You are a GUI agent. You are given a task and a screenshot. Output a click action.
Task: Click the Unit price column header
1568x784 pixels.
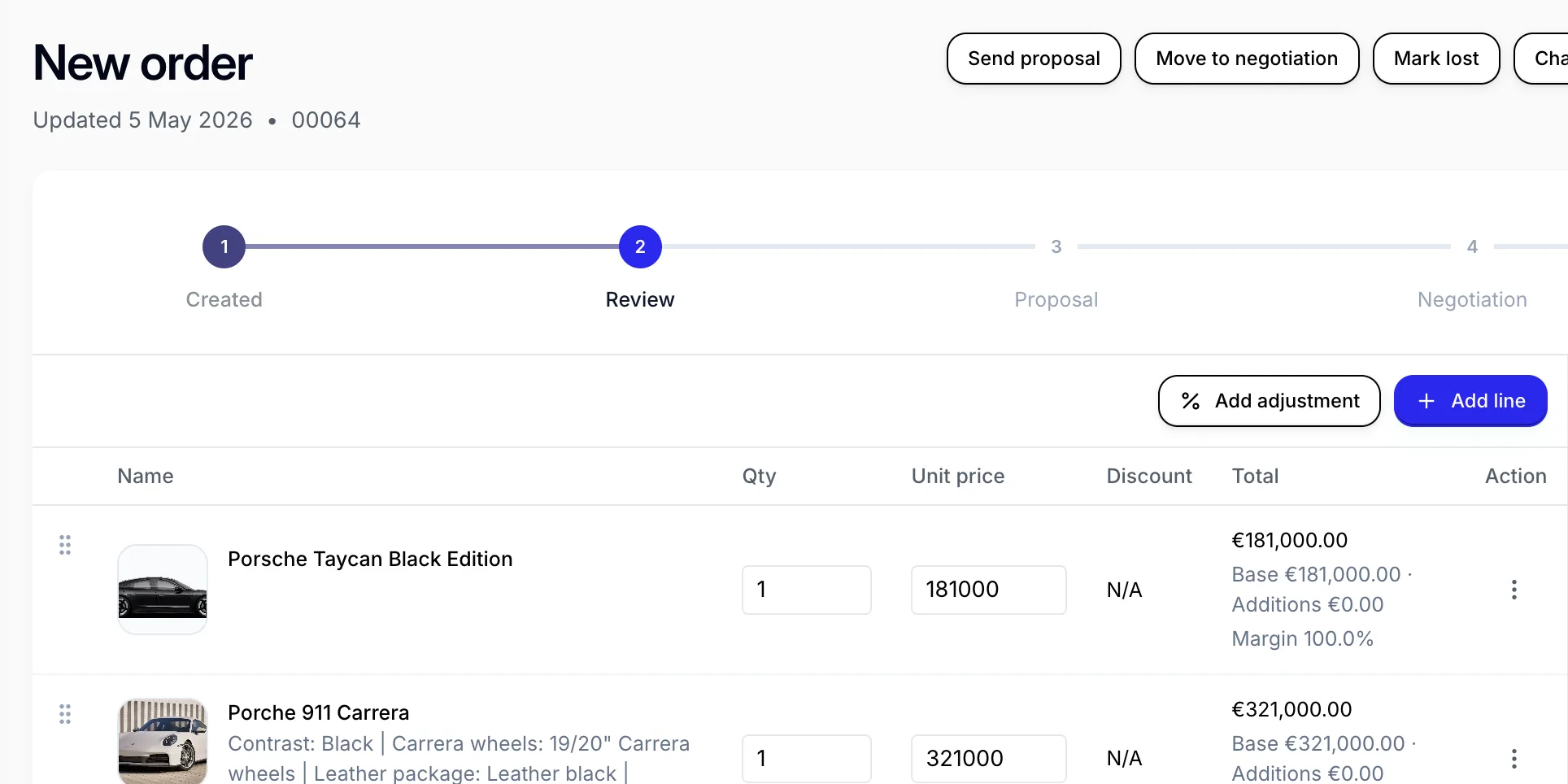(x=958, y=477)
